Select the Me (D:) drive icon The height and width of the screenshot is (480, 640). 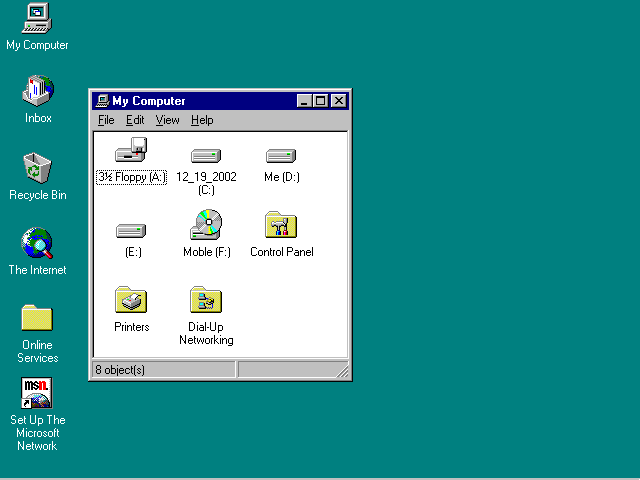click(281, 156)
